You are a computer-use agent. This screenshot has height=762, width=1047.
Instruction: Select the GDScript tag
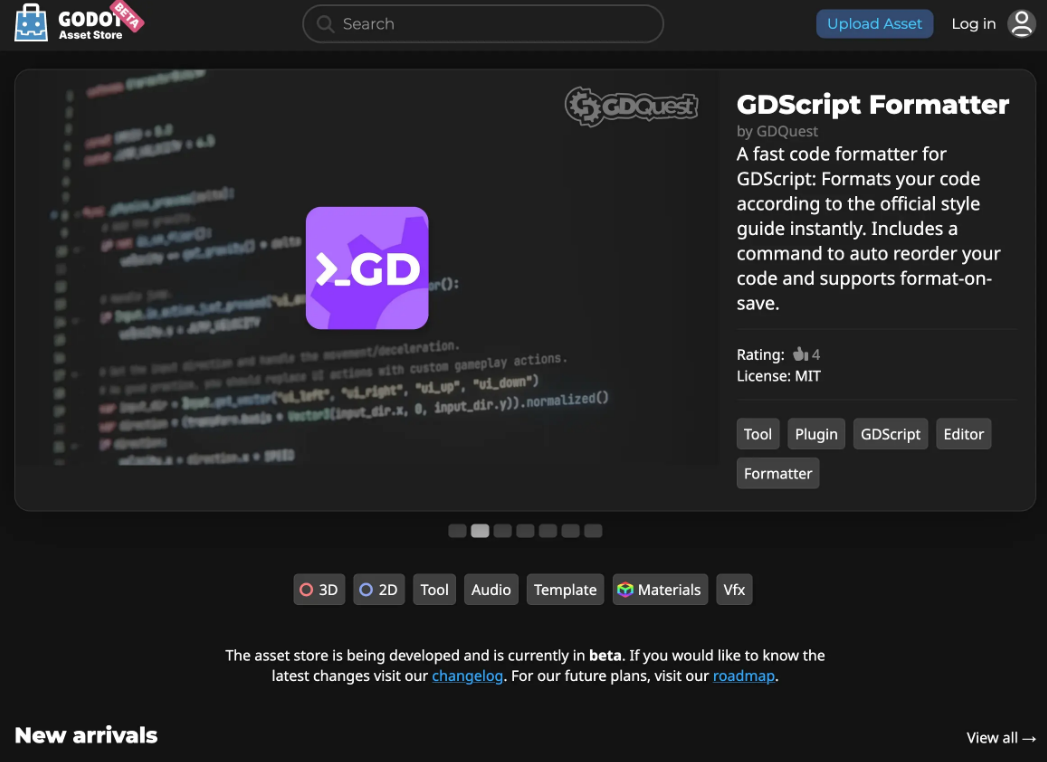pyautogui.click(x=890, y=434)
